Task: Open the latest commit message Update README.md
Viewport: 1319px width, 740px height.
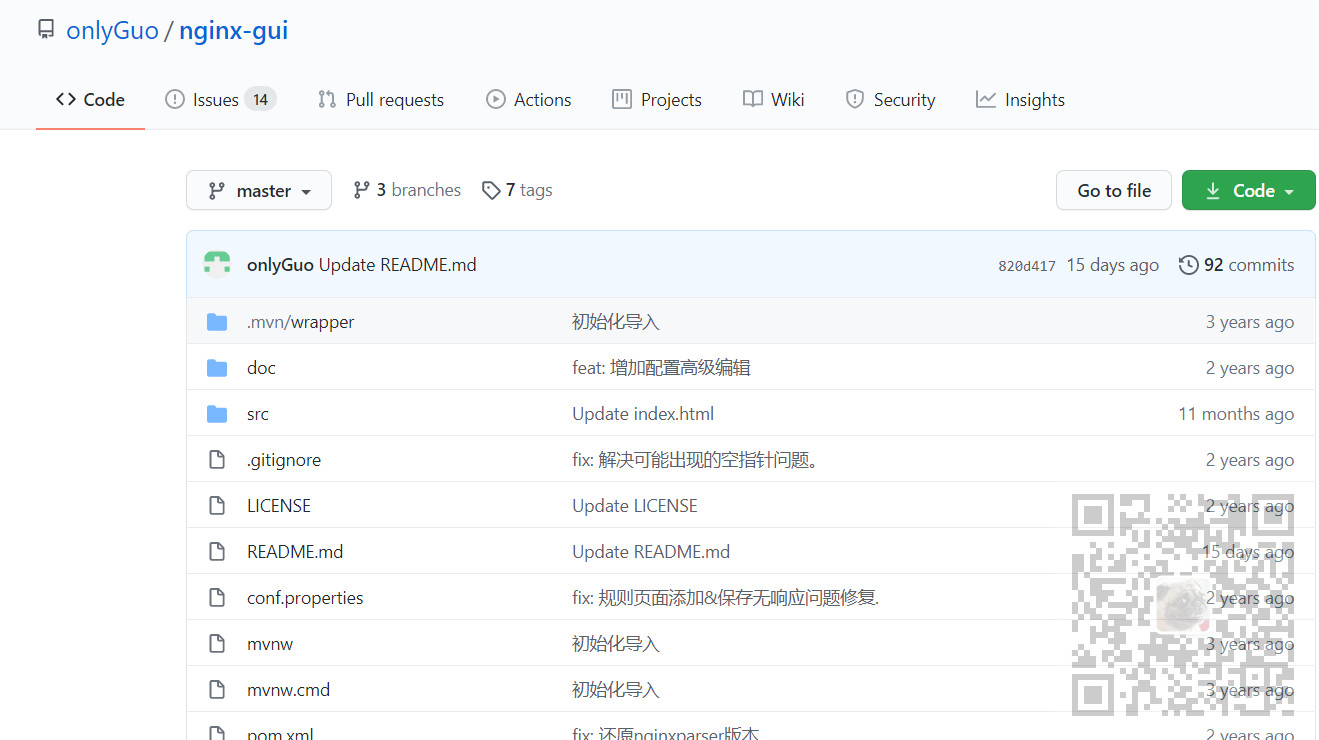Action: [x=397, y=265]
